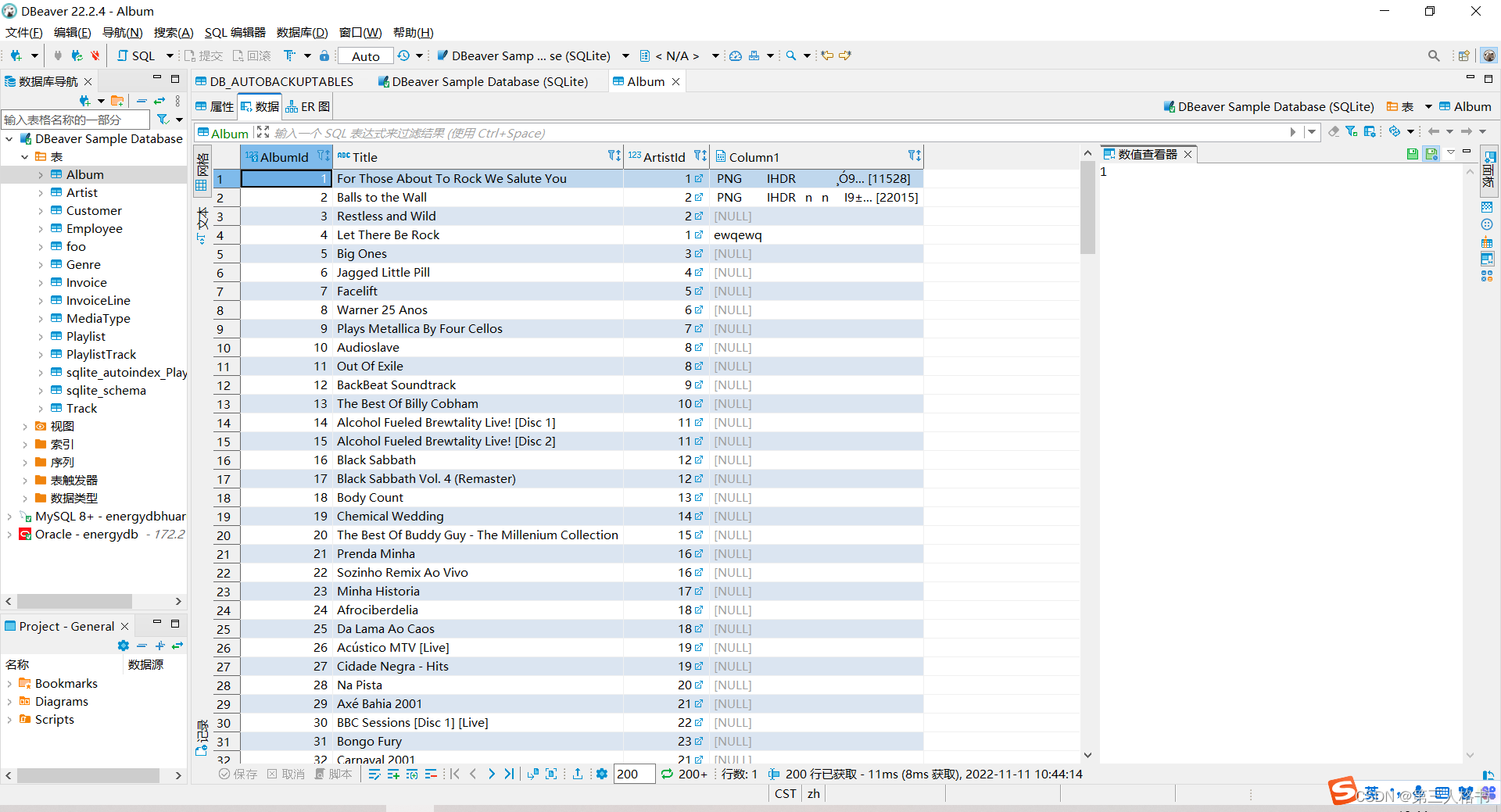Screen dimensions: 1501x812
Task: Toggle the record mode button at bottom left
Action: coord(202,739)
